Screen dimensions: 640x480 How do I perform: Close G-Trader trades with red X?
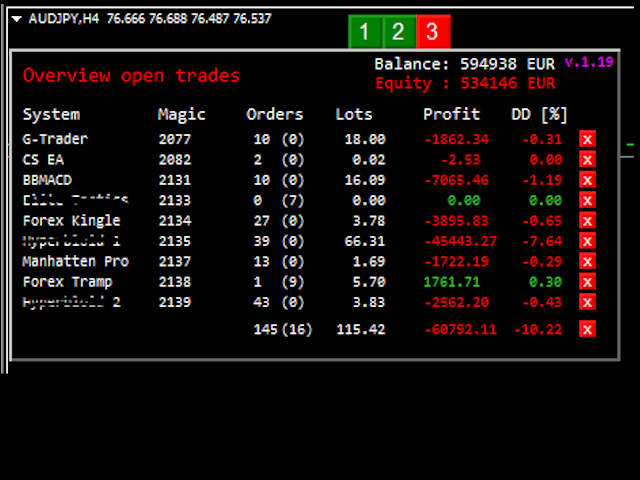pyautogui.click(x=587, y=139)
